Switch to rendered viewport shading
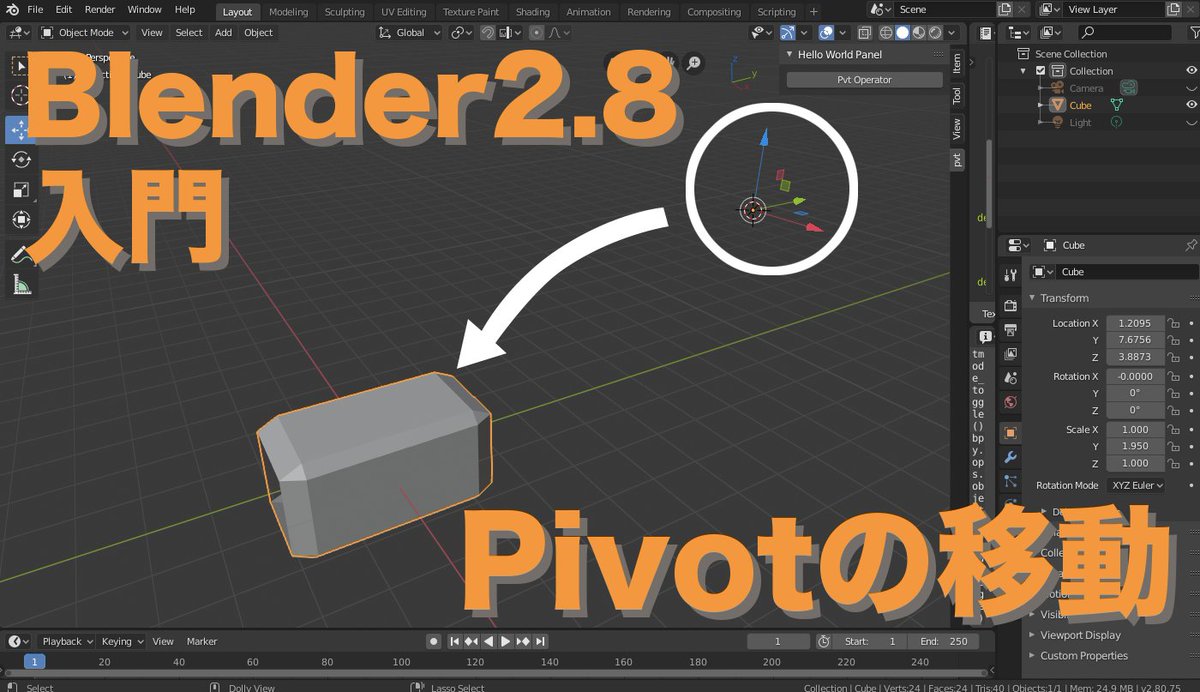Viewport: 1200px width, 692px height. coord(934,32)
